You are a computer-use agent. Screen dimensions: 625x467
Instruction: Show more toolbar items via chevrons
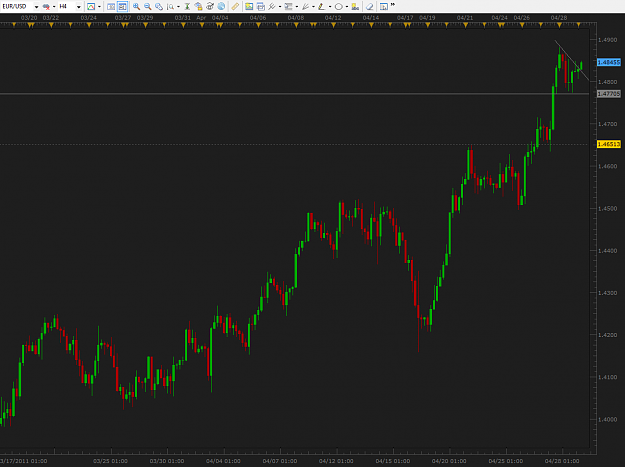click(x=393, y=5)
